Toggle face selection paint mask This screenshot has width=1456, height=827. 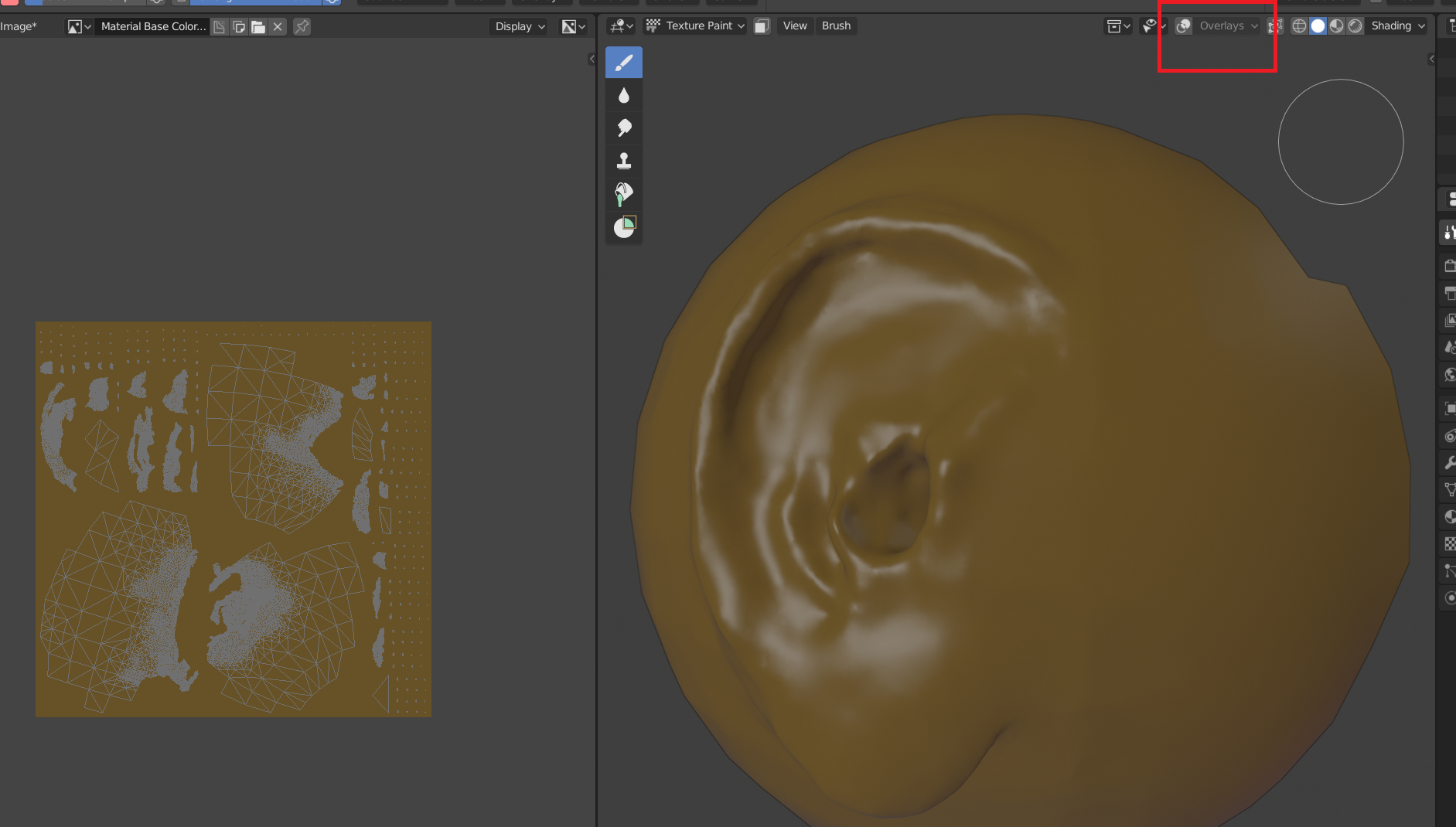pyautogui.click(x=762, y=26)
